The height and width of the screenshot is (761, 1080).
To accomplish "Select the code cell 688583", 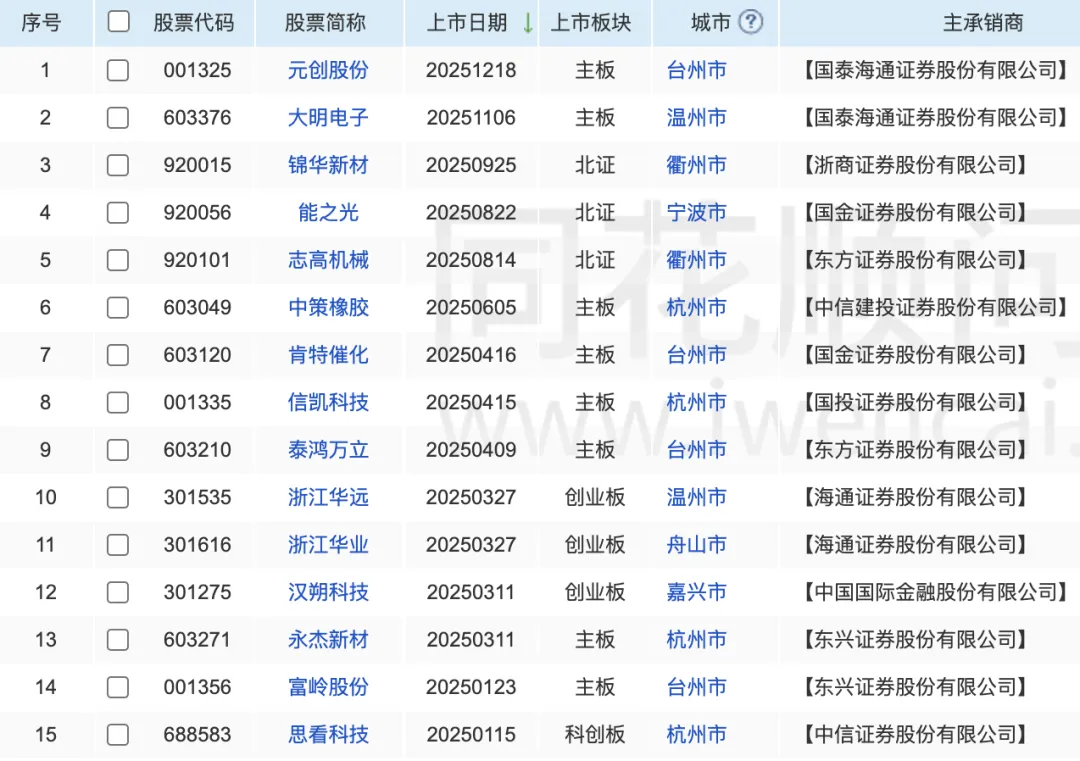I will pyautogui.click(x=197, y=735).
